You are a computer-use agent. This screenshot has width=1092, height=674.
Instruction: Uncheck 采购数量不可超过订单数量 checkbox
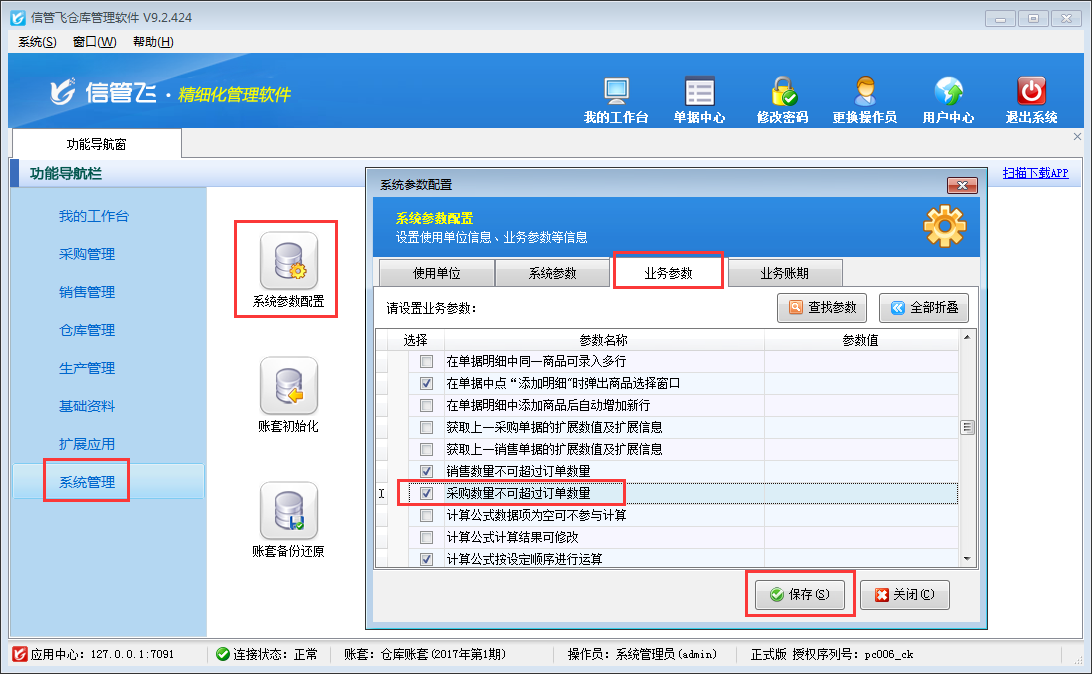click(x=427, y=493)
